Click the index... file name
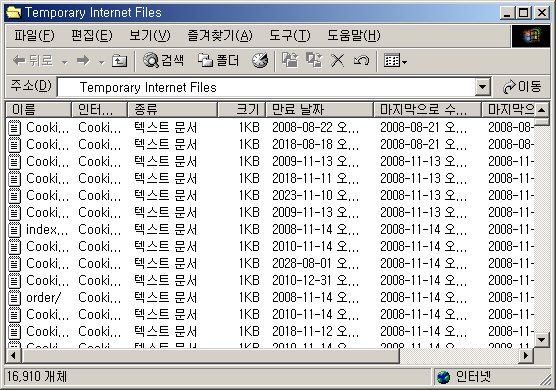Screen dimensions: 556x390 47,230
